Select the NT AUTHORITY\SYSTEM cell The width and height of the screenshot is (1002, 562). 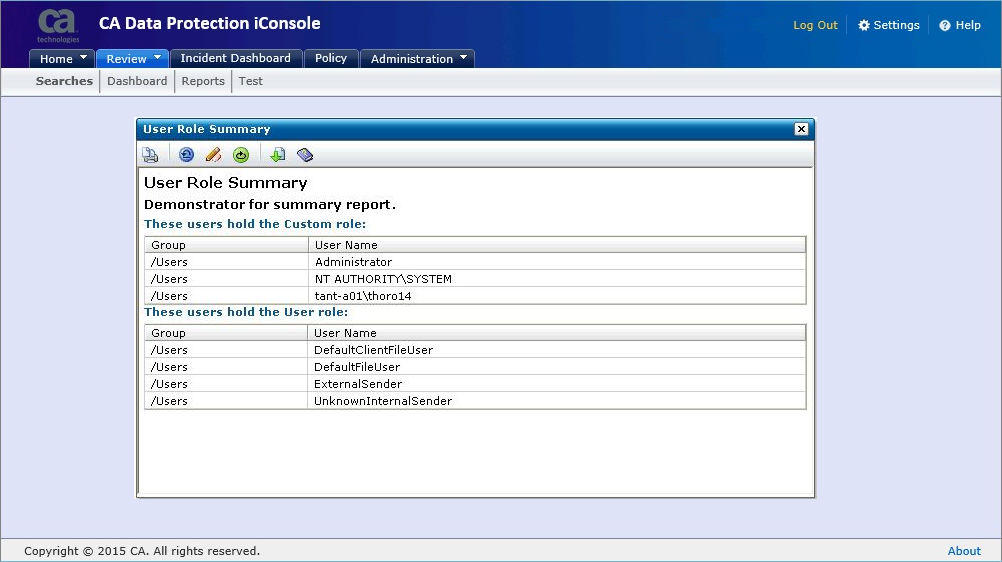click(x=557, y=279)
